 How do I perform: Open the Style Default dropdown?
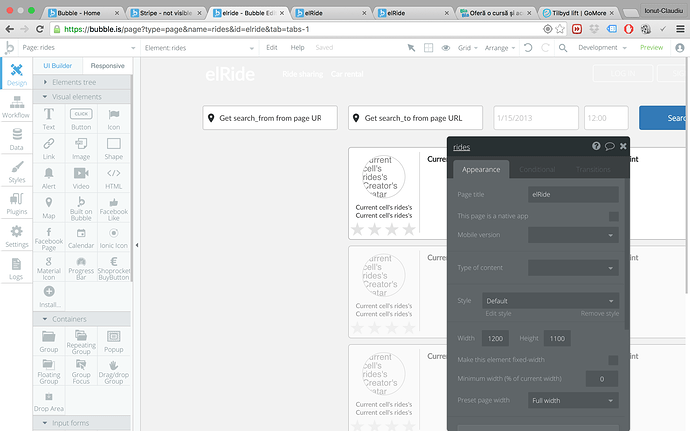coord(551,301)
